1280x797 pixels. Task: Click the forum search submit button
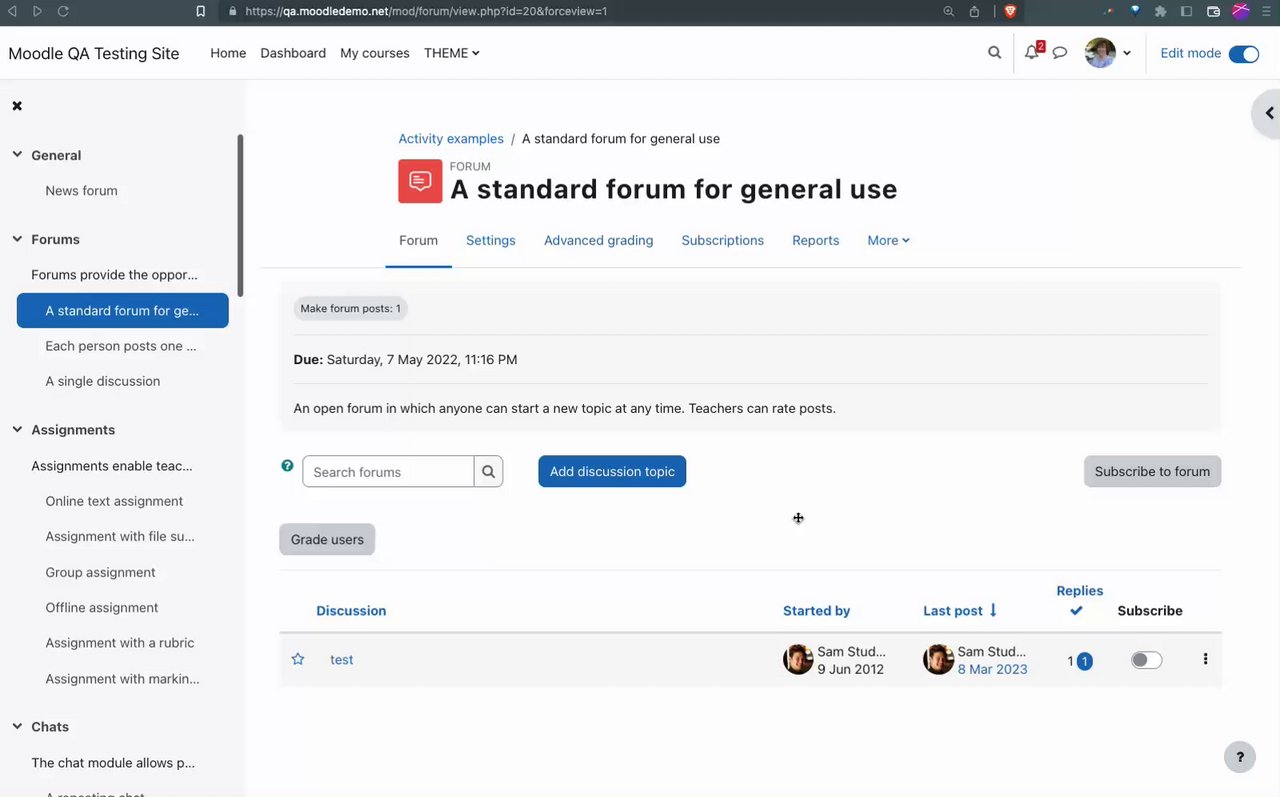(x=488, y=472)
